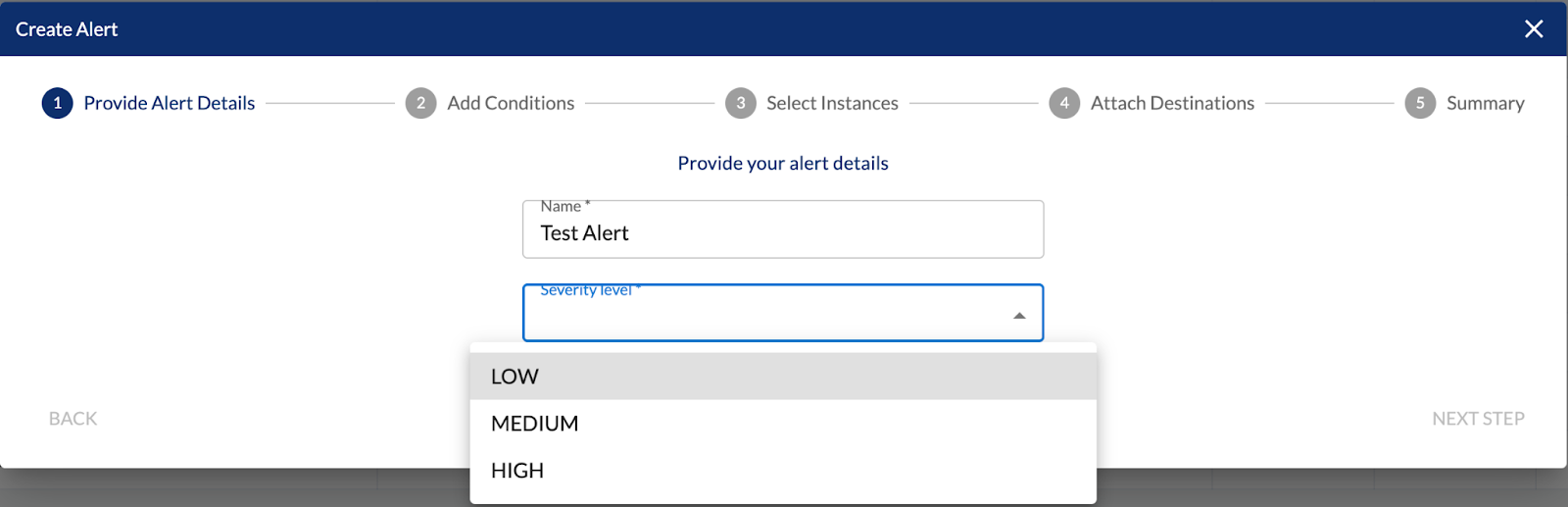Click the step 3 circle icon
The width and height of the screenshot is (1568, 507).
(x=740, y=103)
